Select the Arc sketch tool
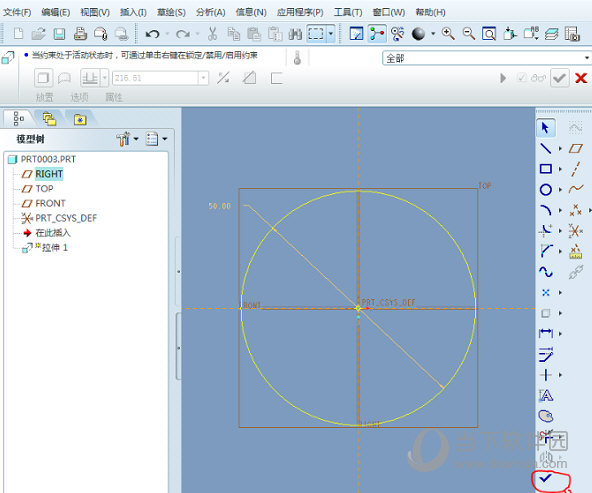This screenshot has height=493, width=592. [x=546, y=210]
